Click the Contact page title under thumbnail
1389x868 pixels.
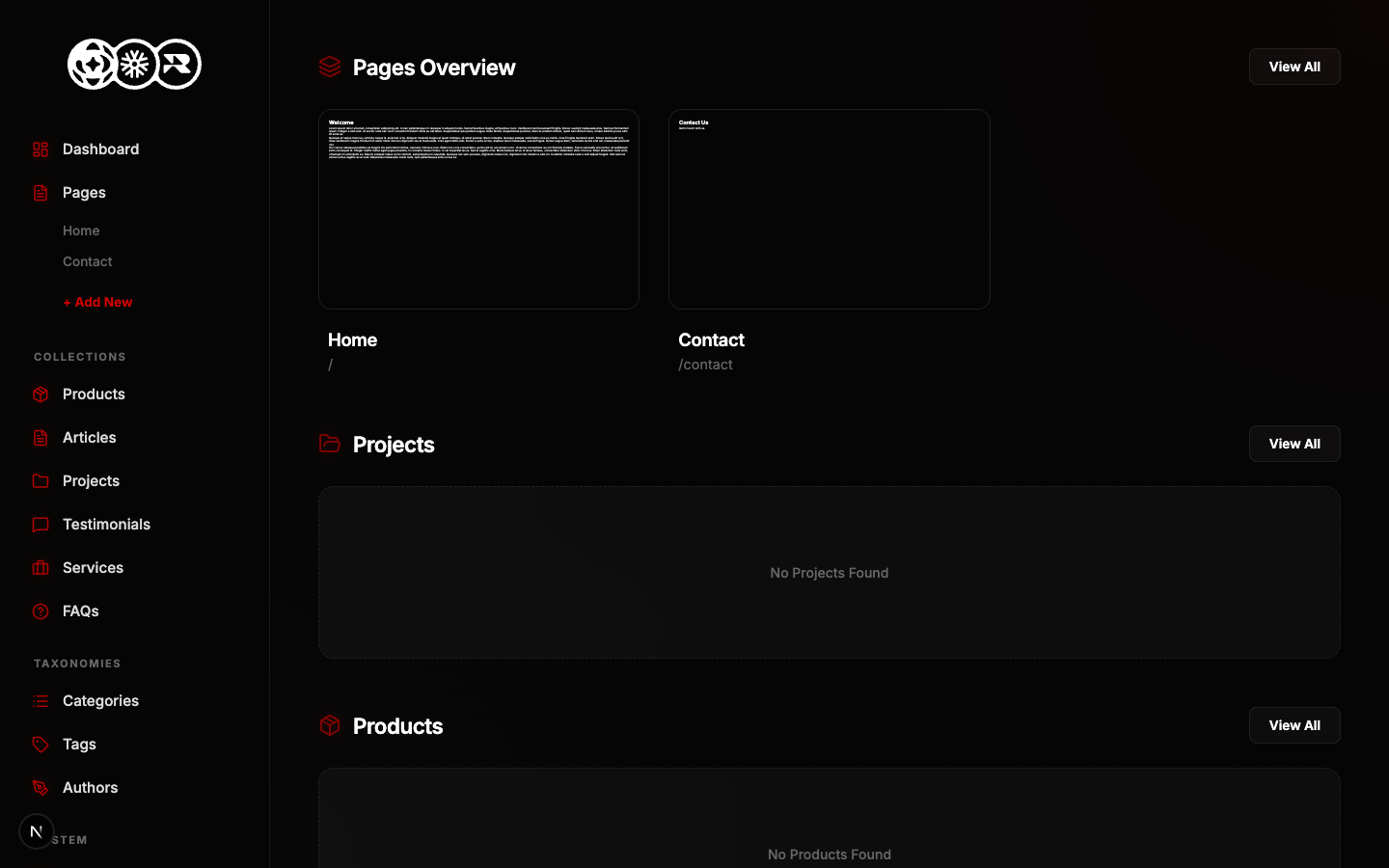tap(711, 339)
